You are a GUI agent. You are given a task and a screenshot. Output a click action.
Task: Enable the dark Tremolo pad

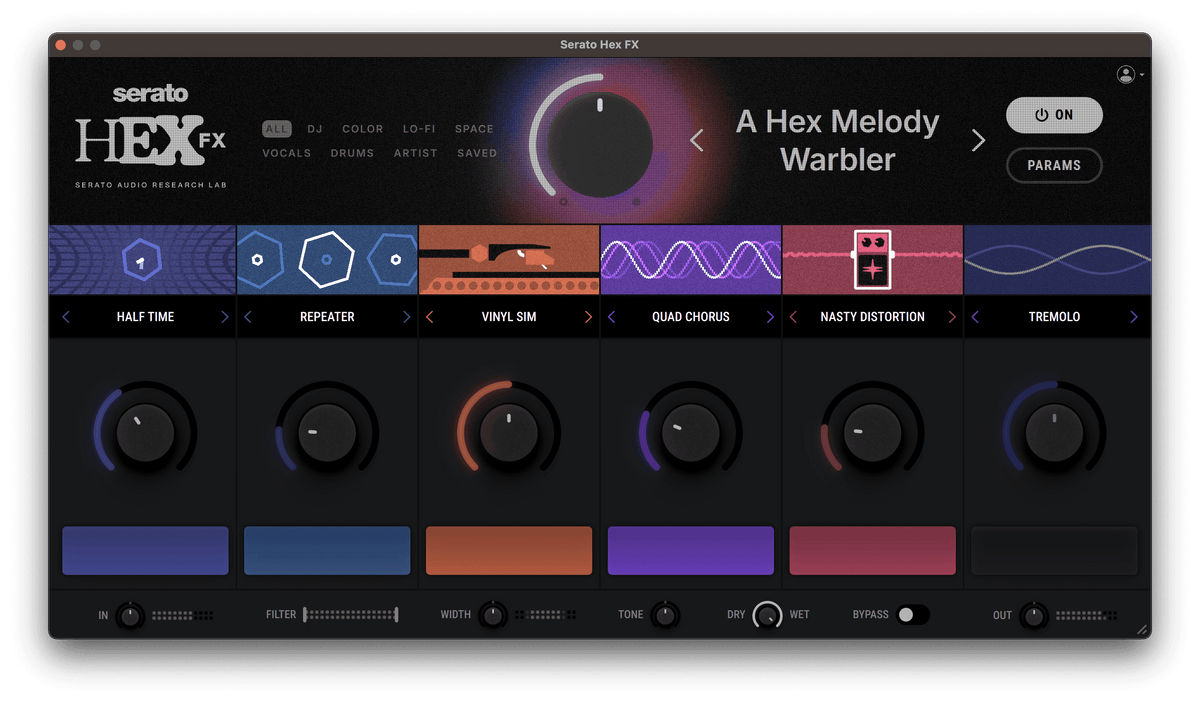pyautogui.click(x=1055, y=551)
